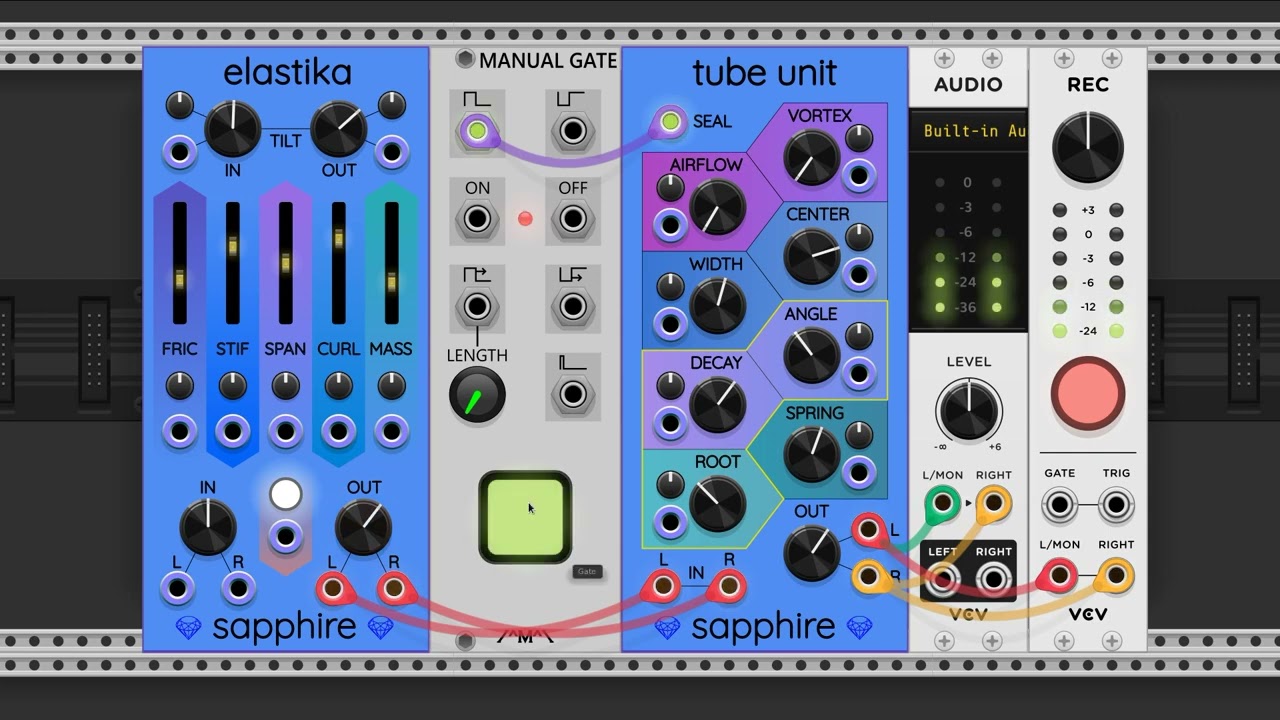This screenshot has height=720, width=1280.
Task: Click the Tube Unit DECAY attenuverter knob
Action: [671, 386]
